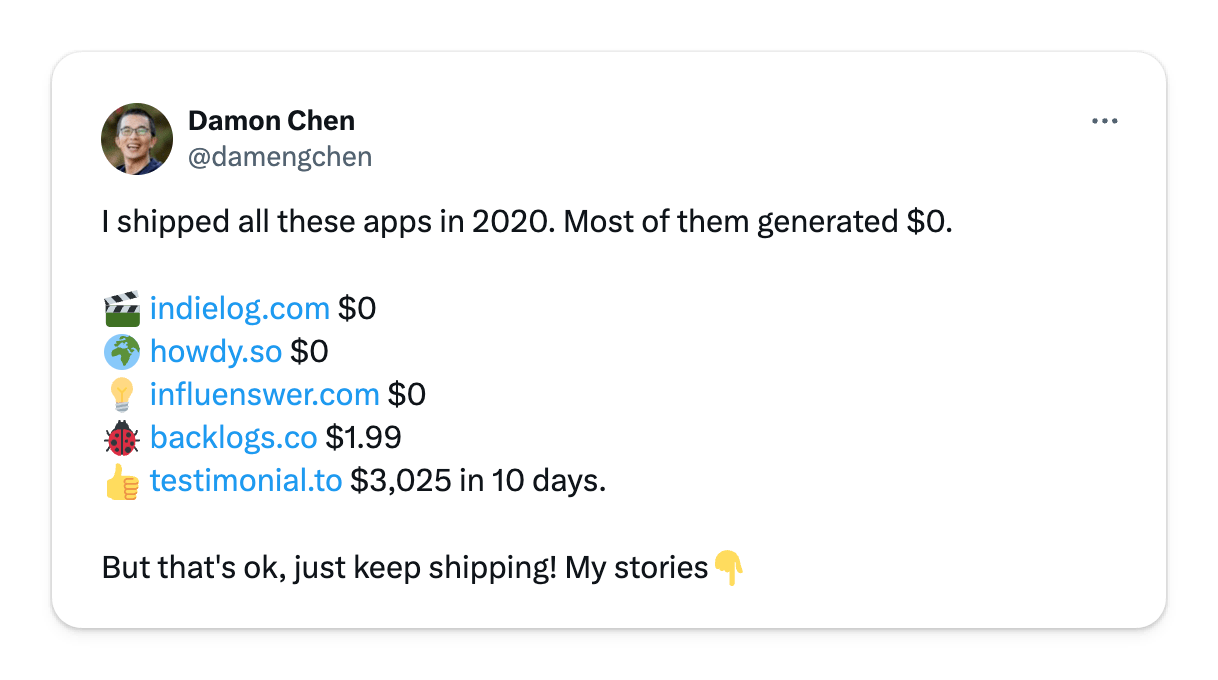
Task: Open the Damon Chen display name
Action: point(271,121)
